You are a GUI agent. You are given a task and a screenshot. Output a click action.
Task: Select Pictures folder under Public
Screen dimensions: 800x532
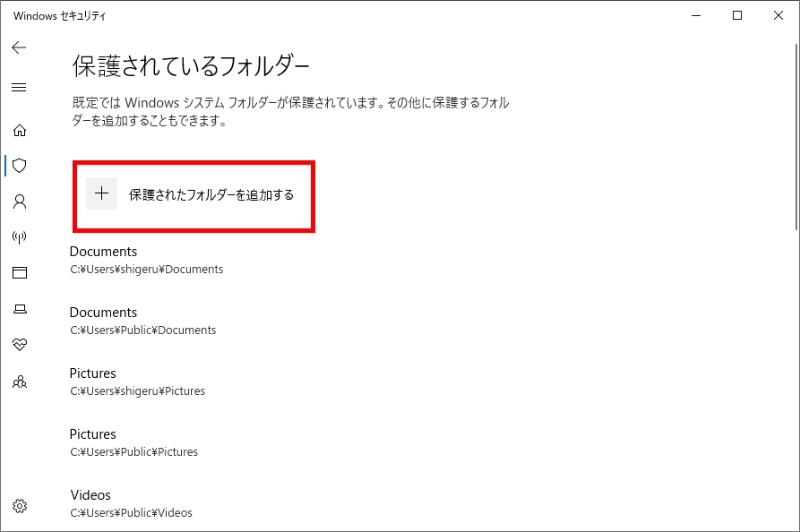tap(134, 443)
